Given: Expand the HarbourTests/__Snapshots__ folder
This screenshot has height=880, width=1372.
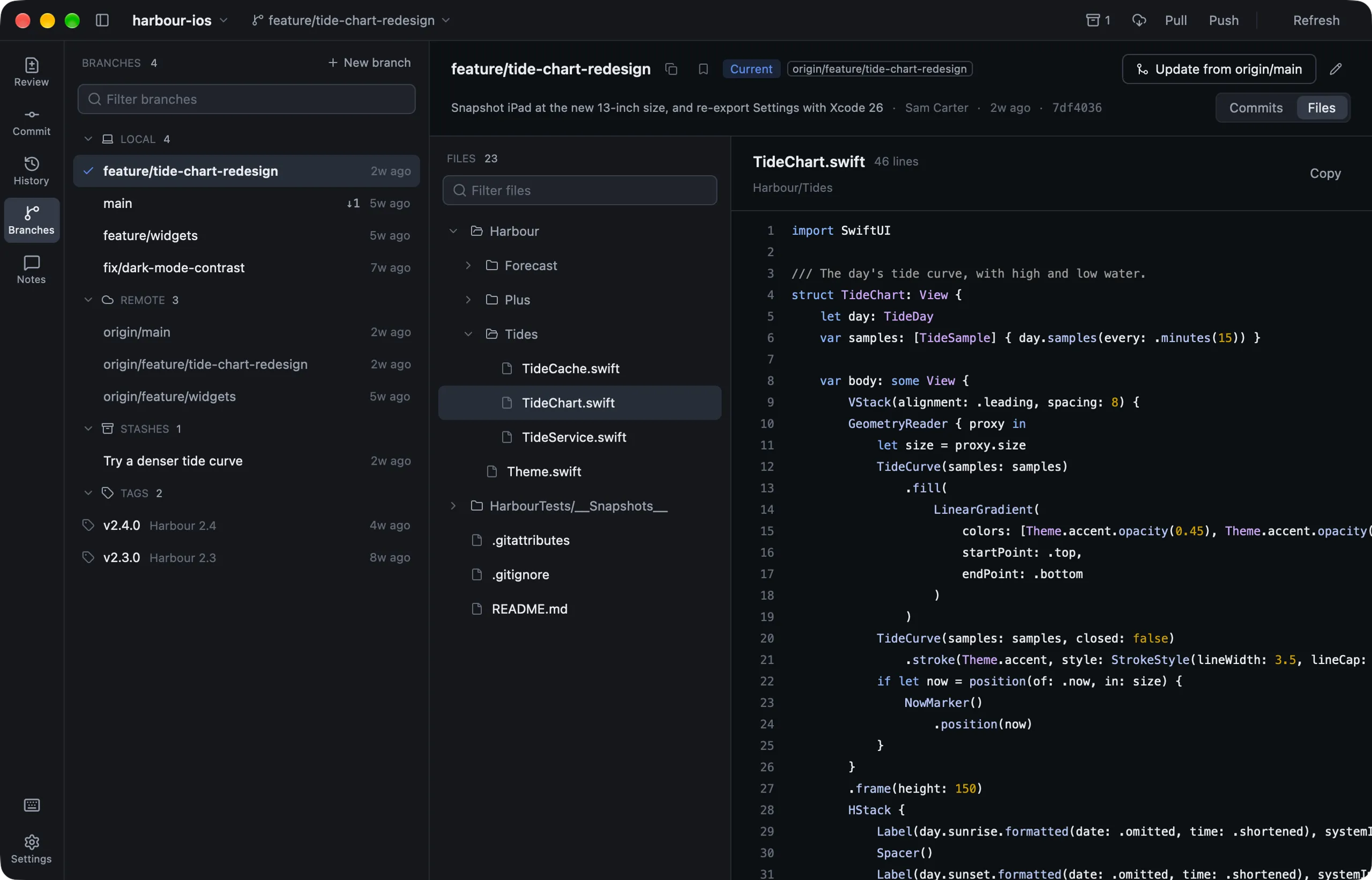Looking at the screenshot, I should pyautogui.click(x=453, y=506).
